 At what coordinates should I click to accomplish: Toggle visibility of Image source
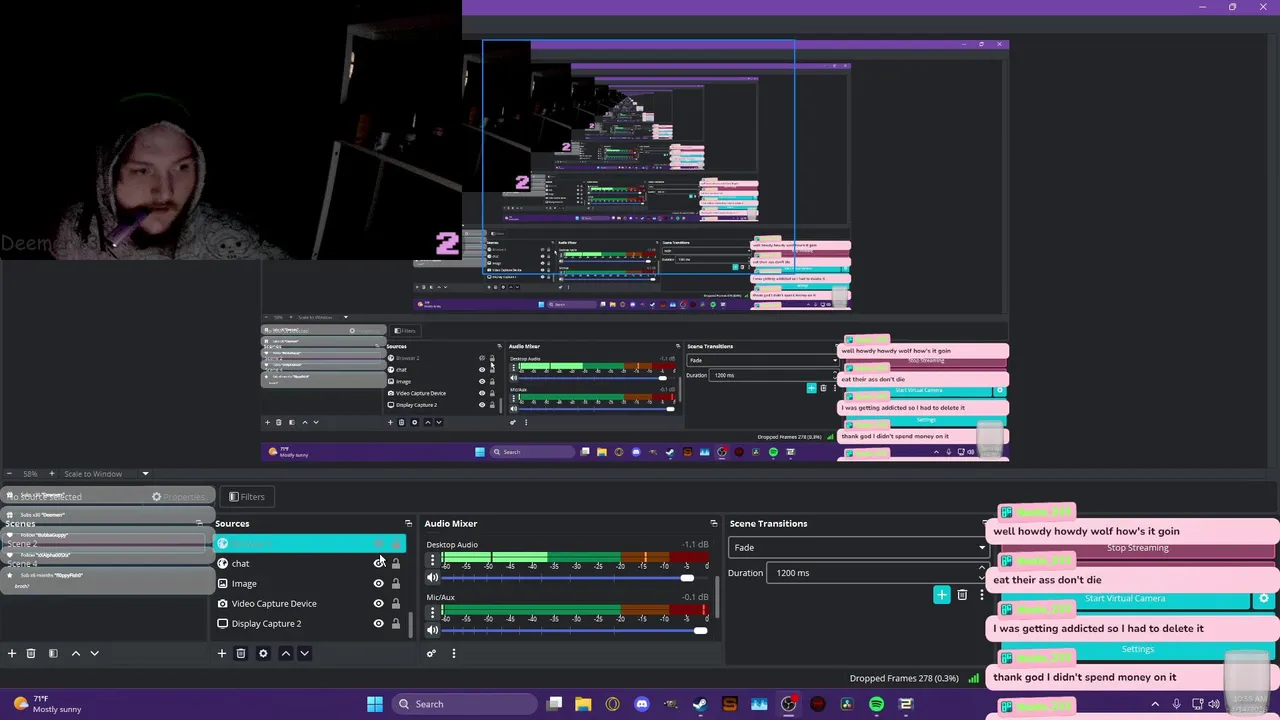(378, 583)
